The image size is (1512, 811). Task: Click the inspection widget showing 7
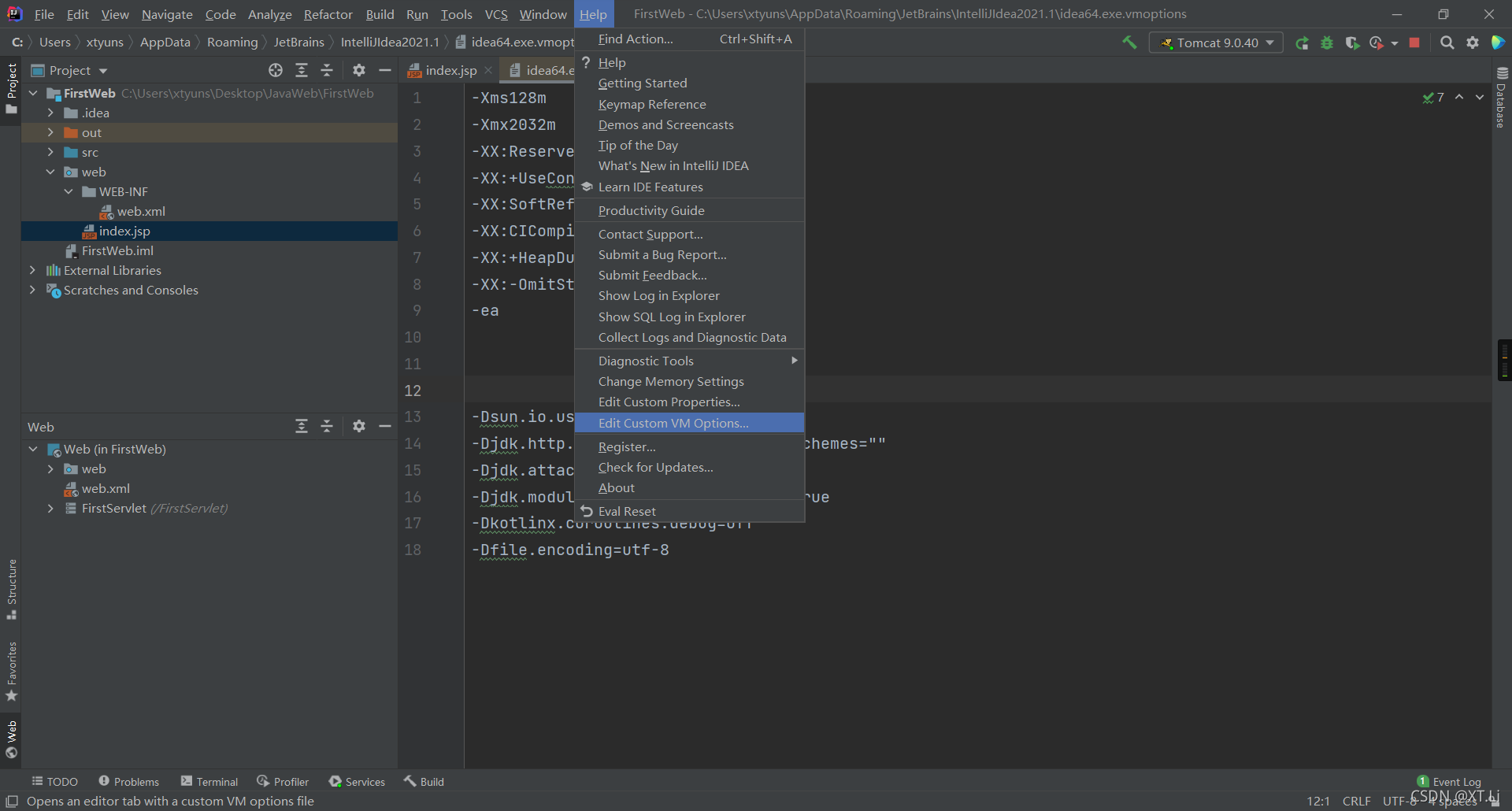pyautogui.click(x=1433, y=97)
